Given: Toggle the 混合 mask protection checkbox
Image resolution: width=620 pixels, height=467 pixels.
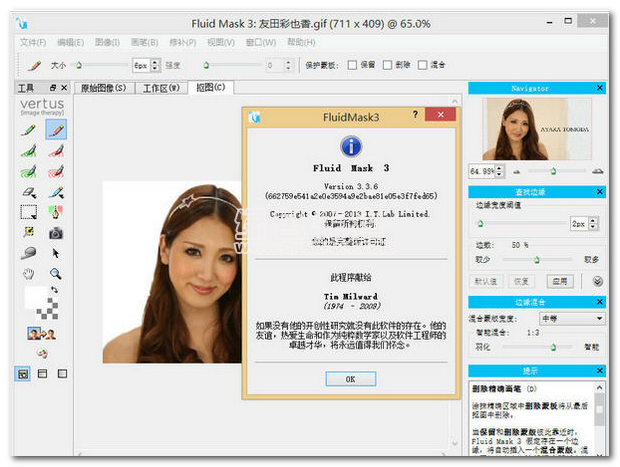Looking at the screenshot, I should click(422, 65).
